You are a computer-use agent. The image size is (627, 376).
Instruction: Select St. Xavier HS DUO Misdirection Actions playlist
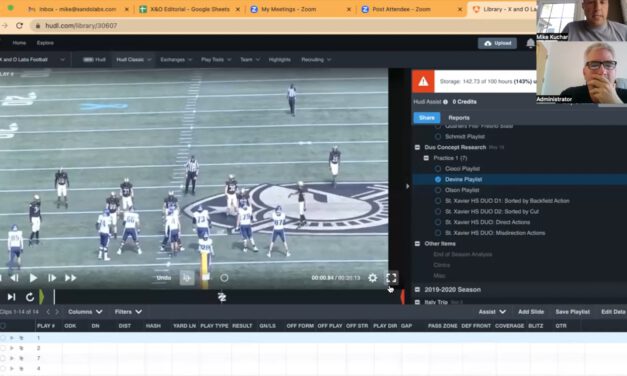tap(438, 233)
